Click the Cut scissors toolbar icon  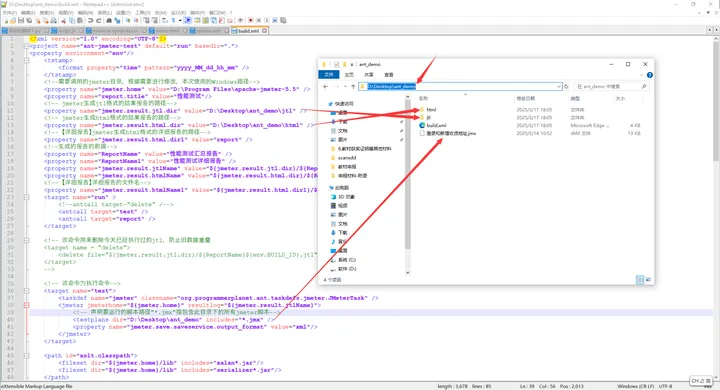64,21
